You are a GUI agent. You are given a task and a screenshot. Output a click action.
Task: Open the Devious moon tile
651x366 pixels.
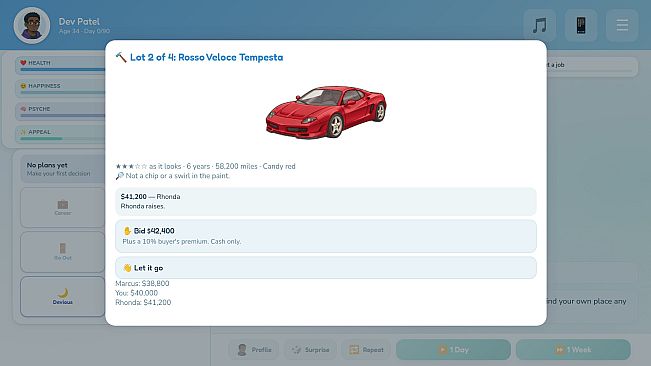pos(63,296)
